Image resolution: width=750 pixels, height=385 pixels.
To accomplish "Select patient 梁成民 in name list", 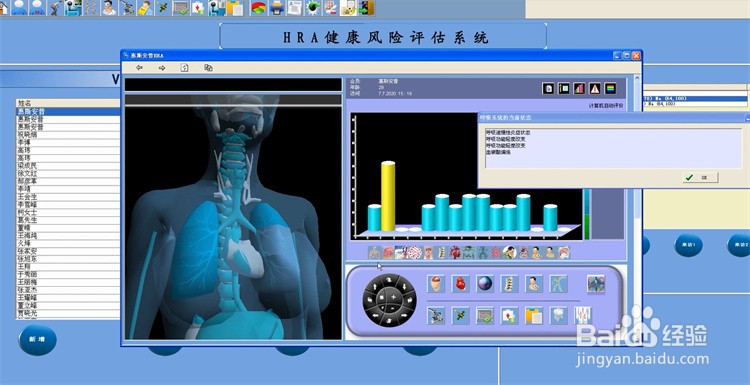I will tap(67, 165).
